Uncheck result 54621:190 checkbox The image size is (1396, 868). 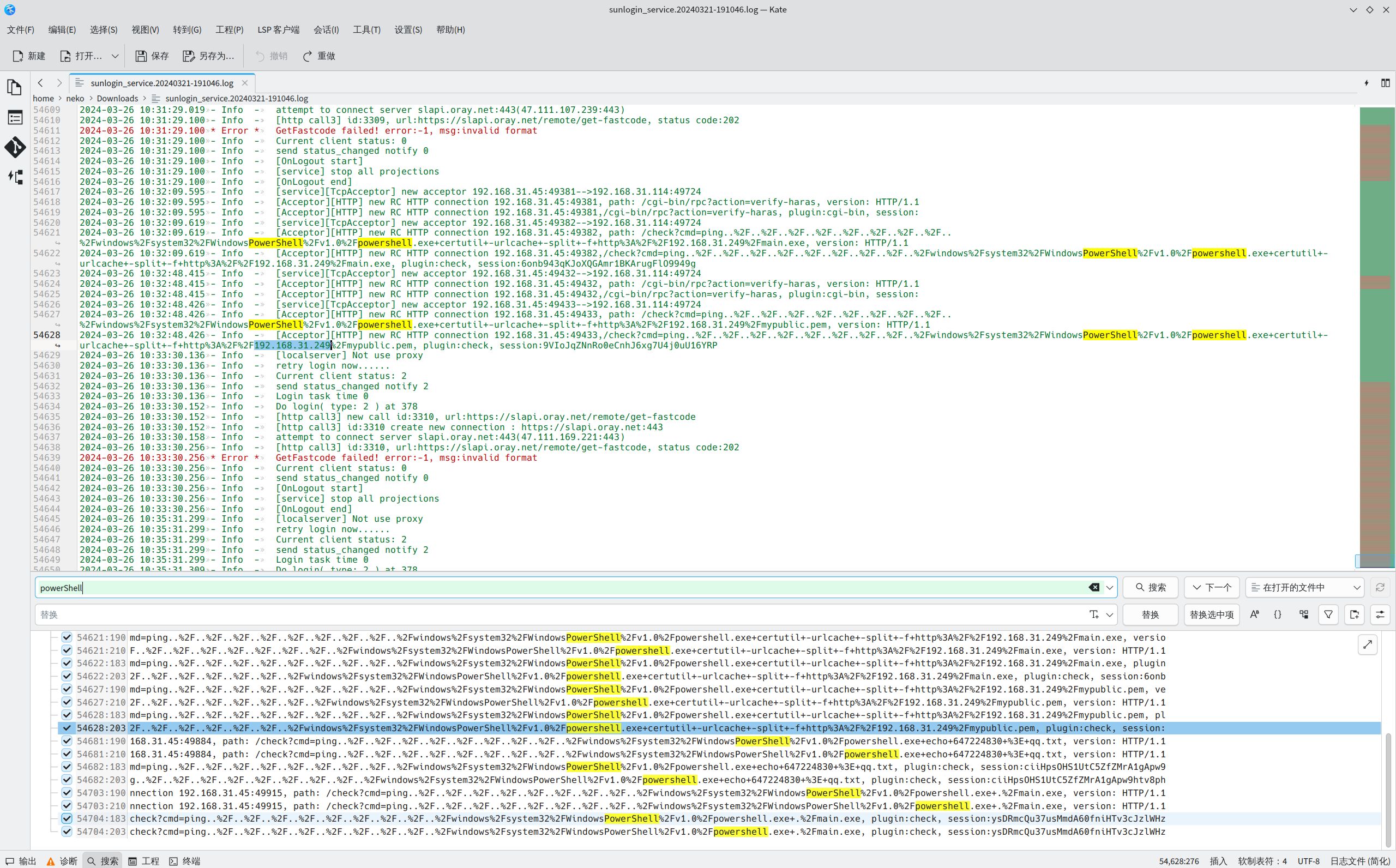click(67, 637)
